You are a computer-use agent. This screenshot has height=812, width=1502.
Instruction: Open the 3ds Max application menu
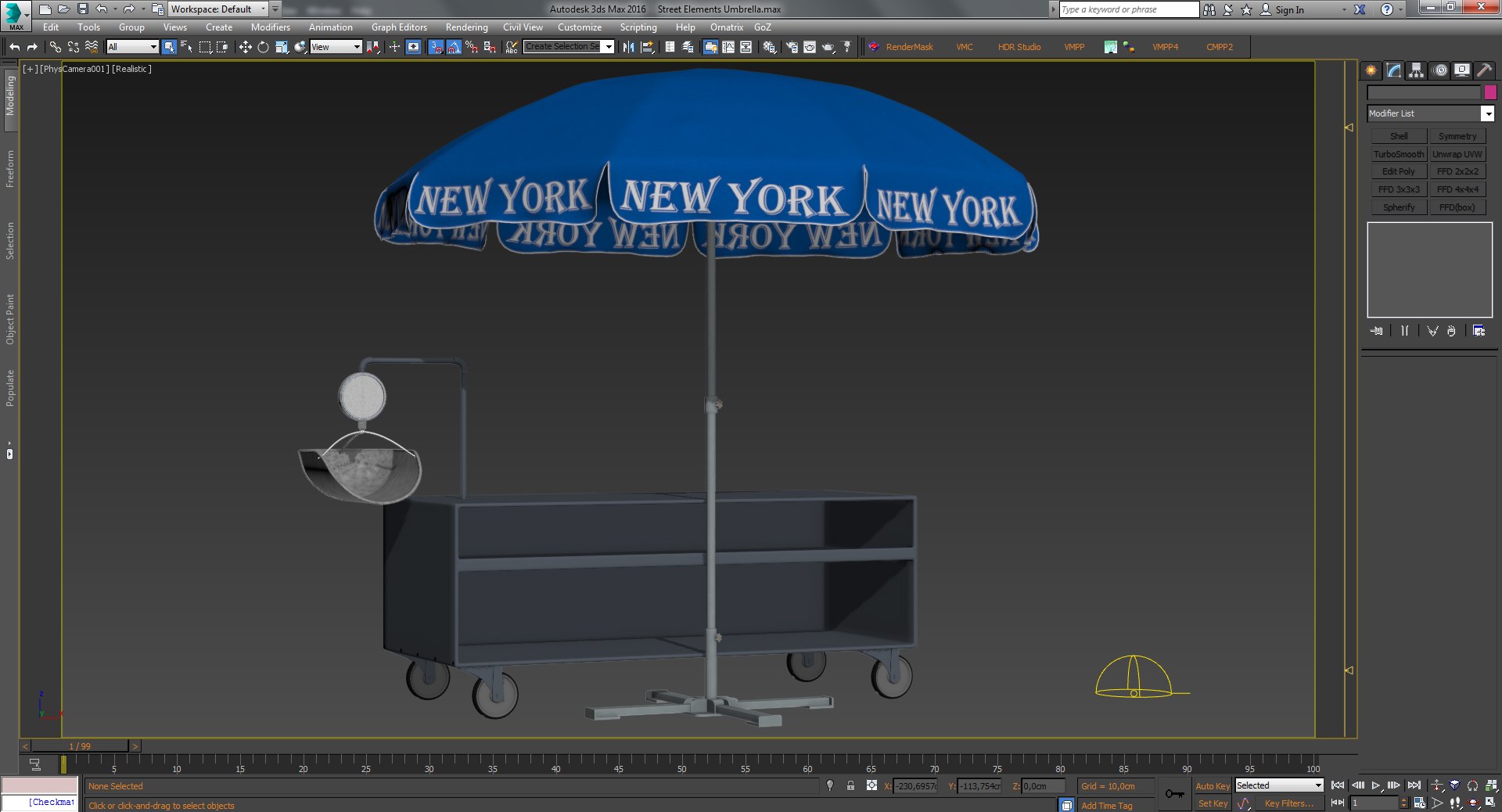pos(16,14)
